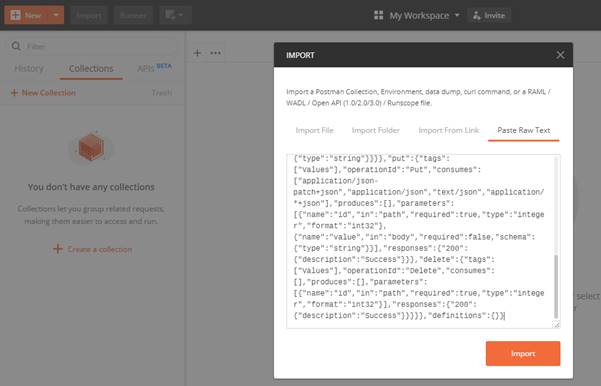Click the orange Import button in dialog

[523, 353]
